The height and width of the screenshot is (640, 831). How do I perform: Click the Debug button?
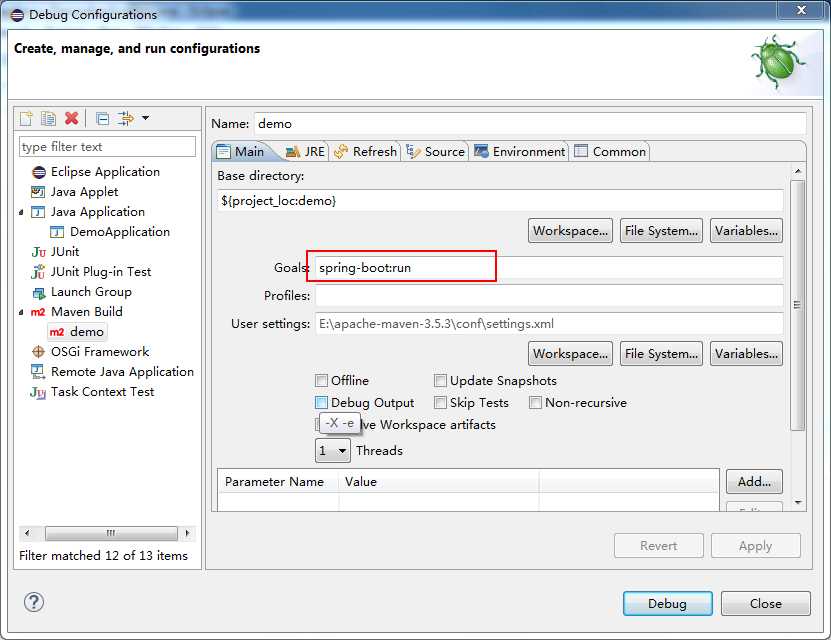coord(667,603)
